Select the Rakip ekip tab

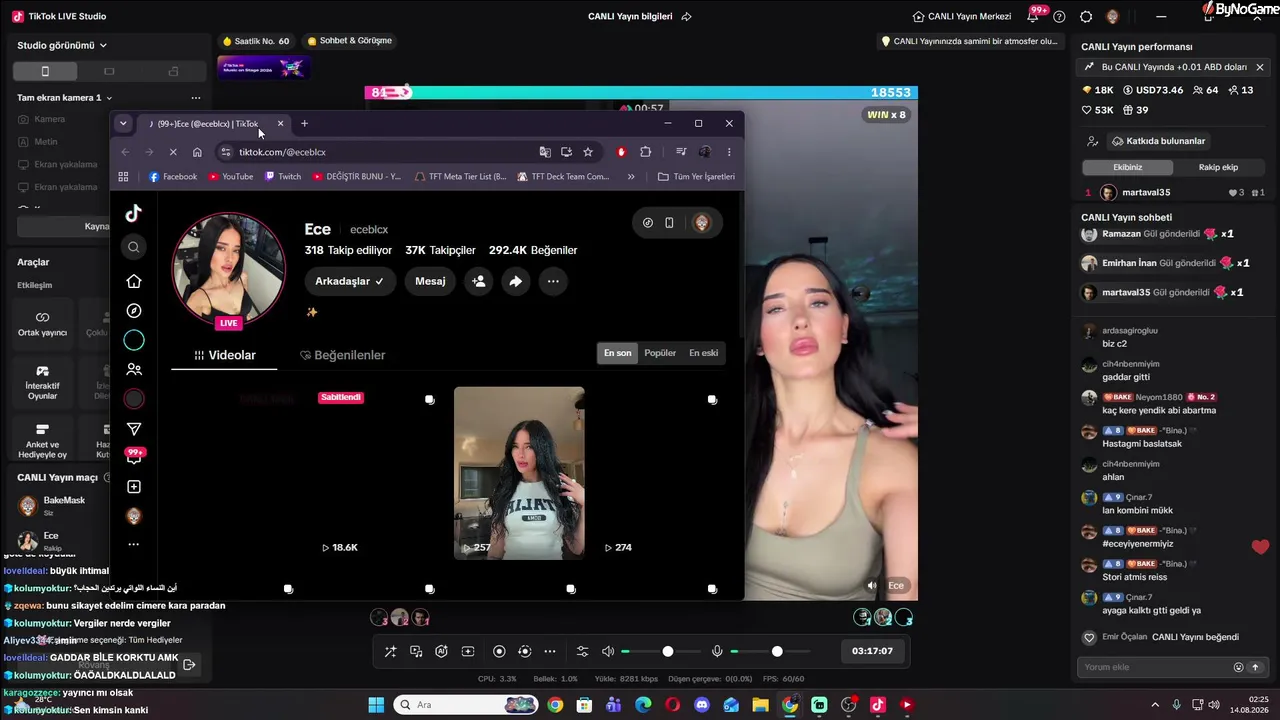click(1218, 167)
